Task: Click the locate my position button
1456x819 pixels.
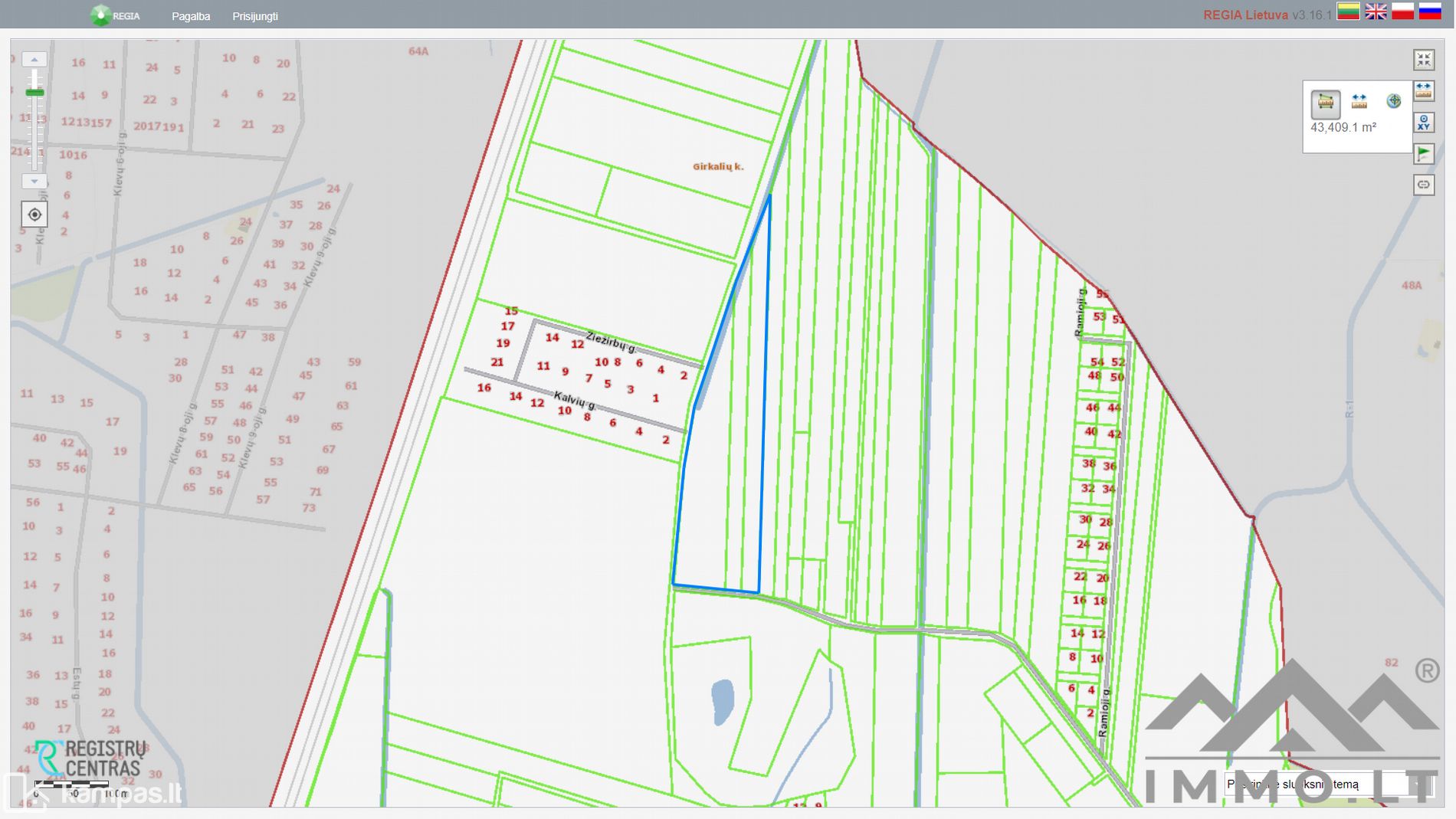Action: (x=34, y=215)
